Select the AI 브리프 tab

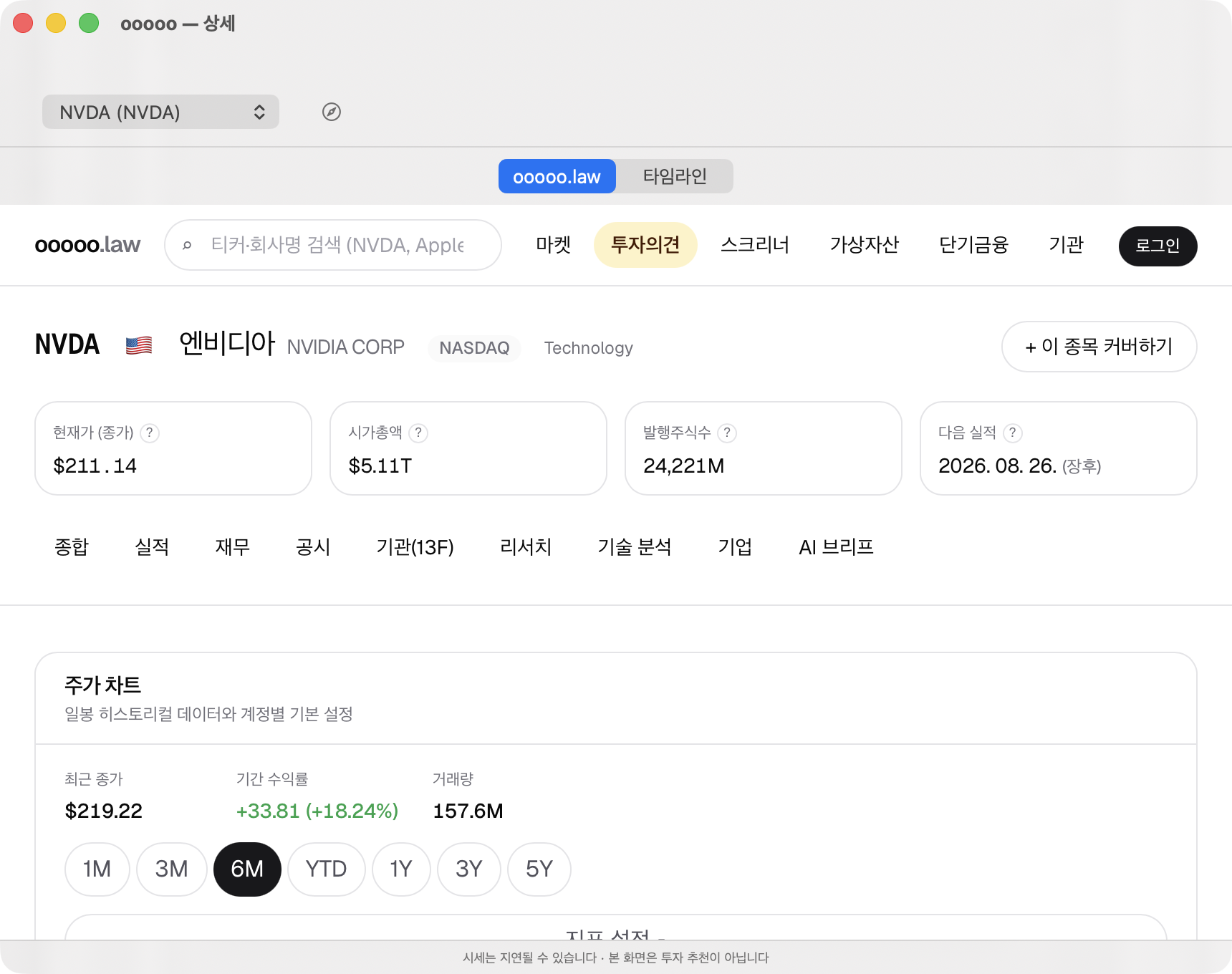pyautogui.click(x=836, y=547)
